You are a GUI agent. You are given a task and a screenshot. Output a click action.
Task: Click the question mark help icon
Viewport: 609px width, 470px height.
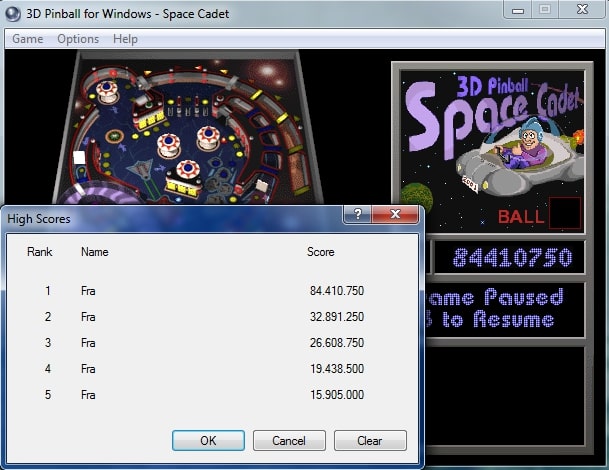click(x=358, y=215)
